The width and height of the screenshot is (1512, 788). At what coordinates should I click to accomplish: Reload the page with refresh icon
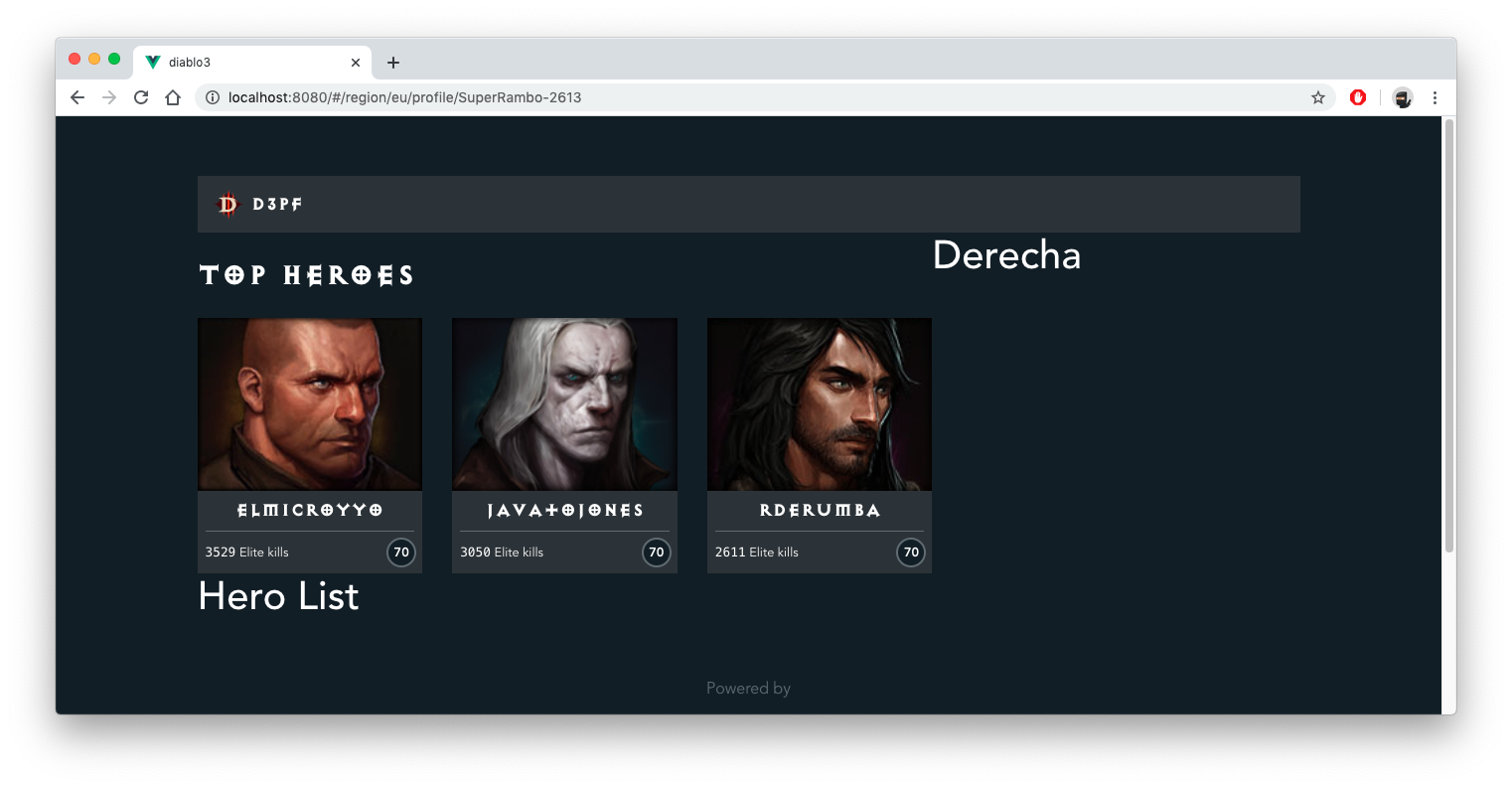click(141, 97)
